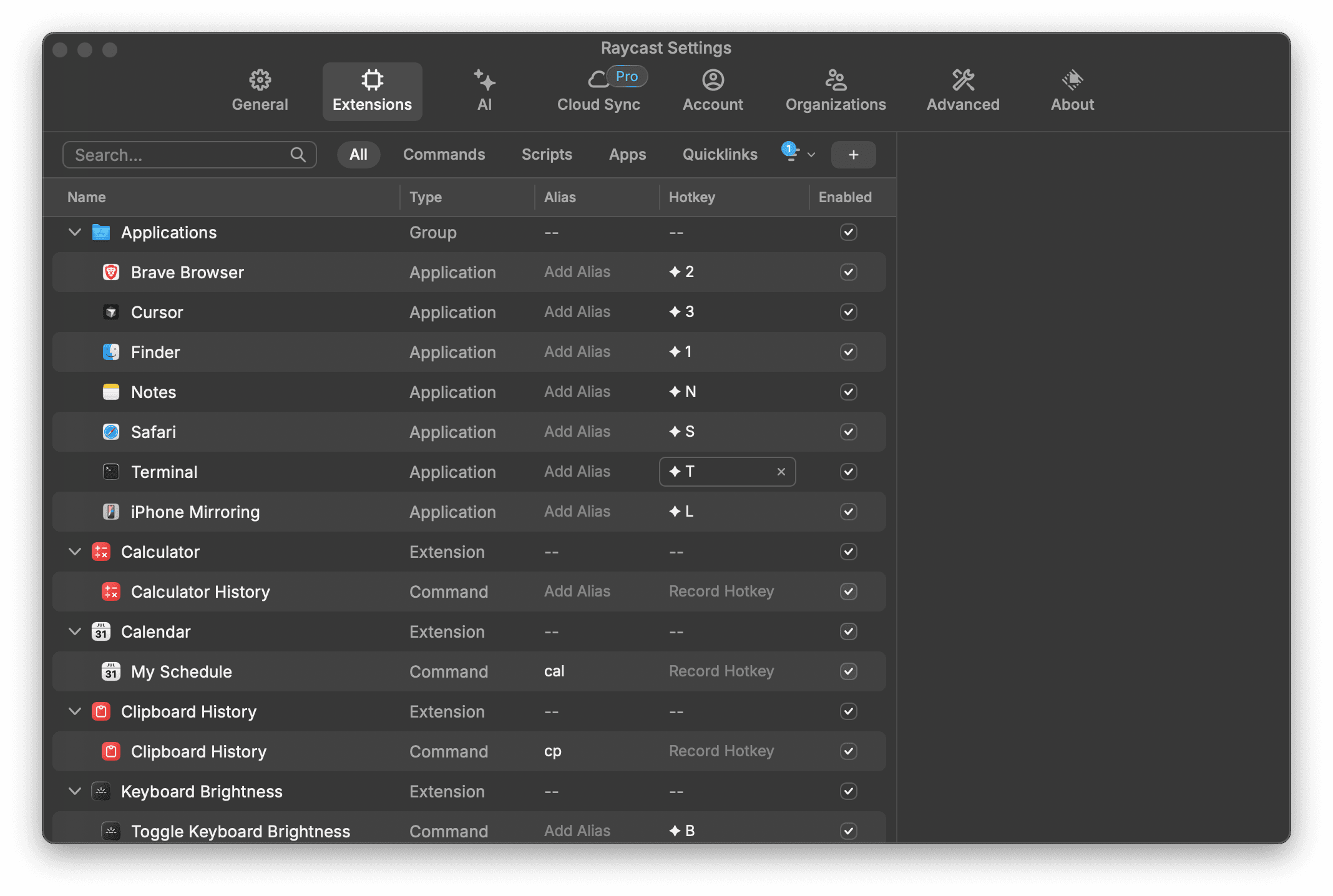Open the Organizations settings tab
Viewport: 1333px width, 896px height.
(x=836, y=91)
